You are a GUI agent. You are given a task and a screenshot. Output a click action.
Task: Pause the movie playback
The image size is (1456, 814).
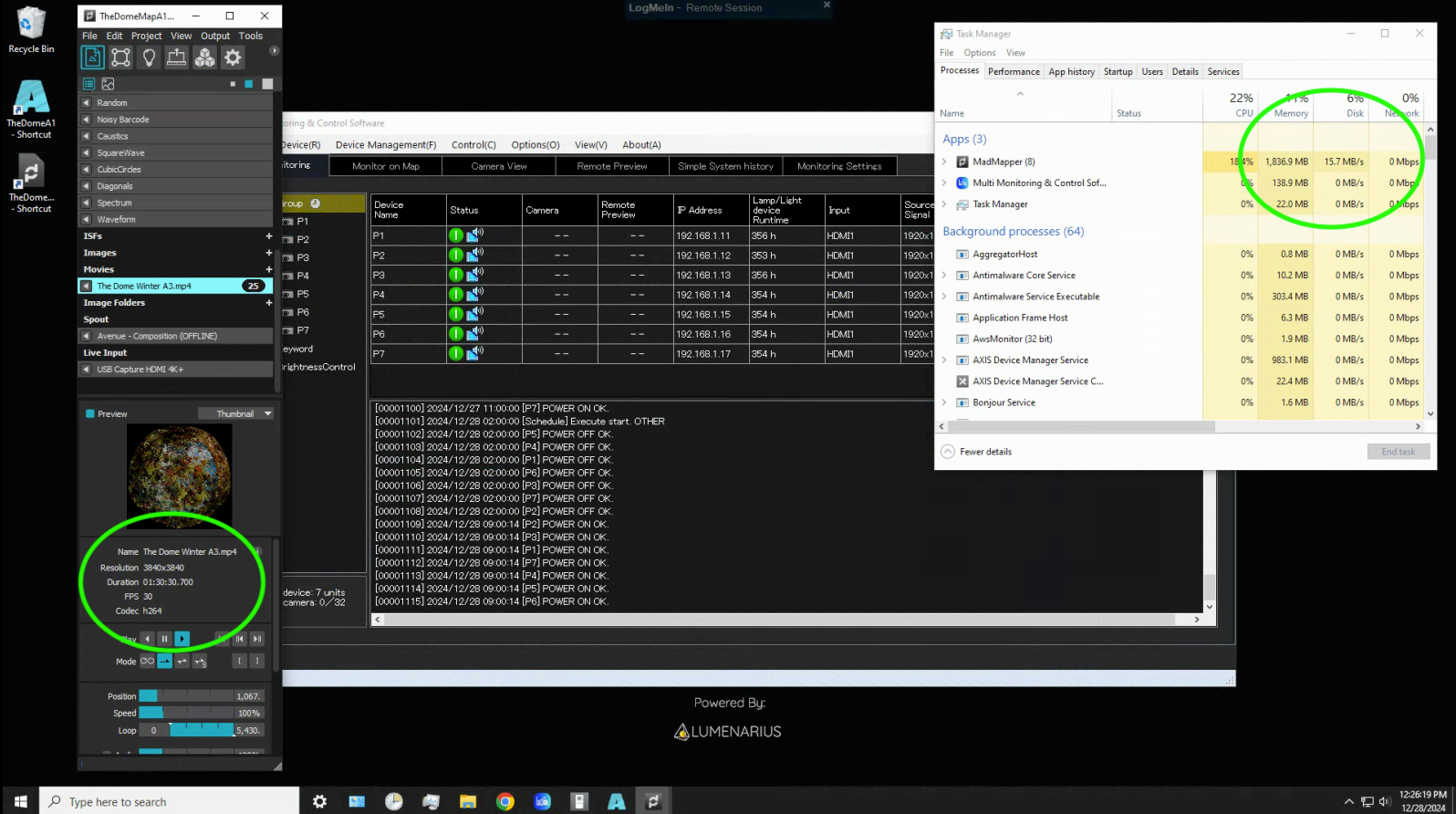coord(164,639)
